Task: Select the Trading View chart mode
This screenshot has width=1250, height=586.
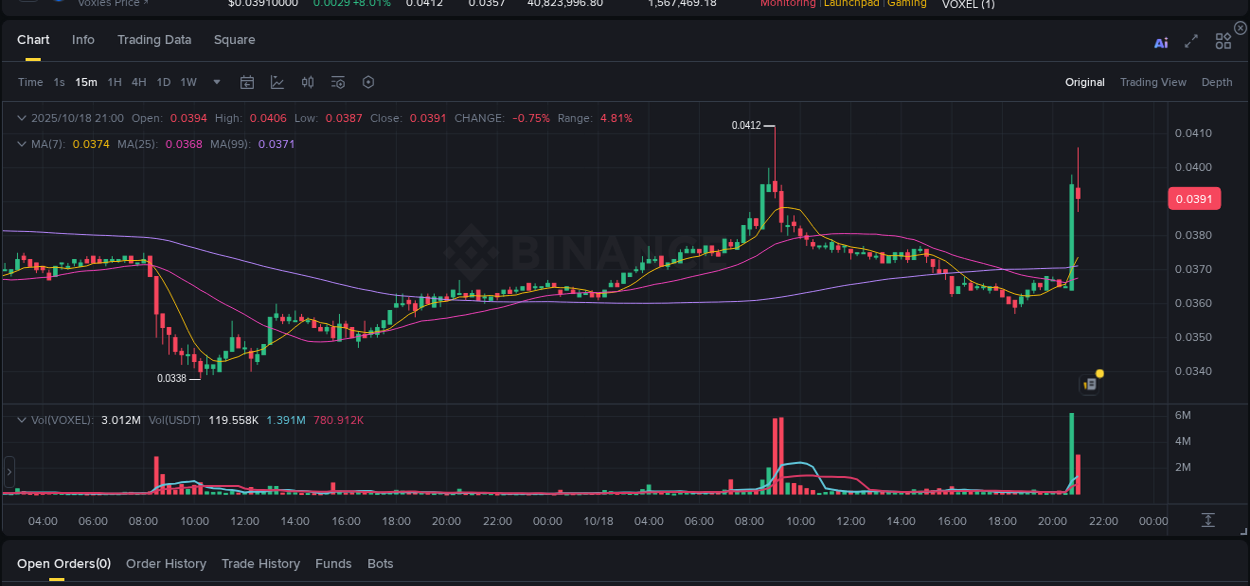Action: 1153,82
